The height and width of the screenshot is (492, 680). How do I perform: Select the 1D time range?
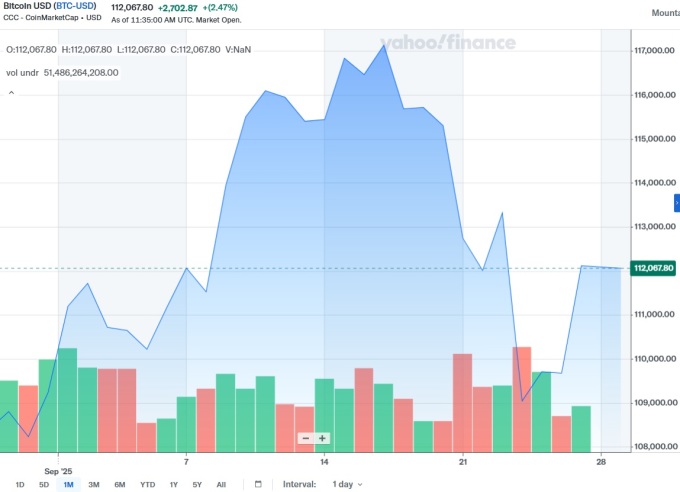point(20,485)
